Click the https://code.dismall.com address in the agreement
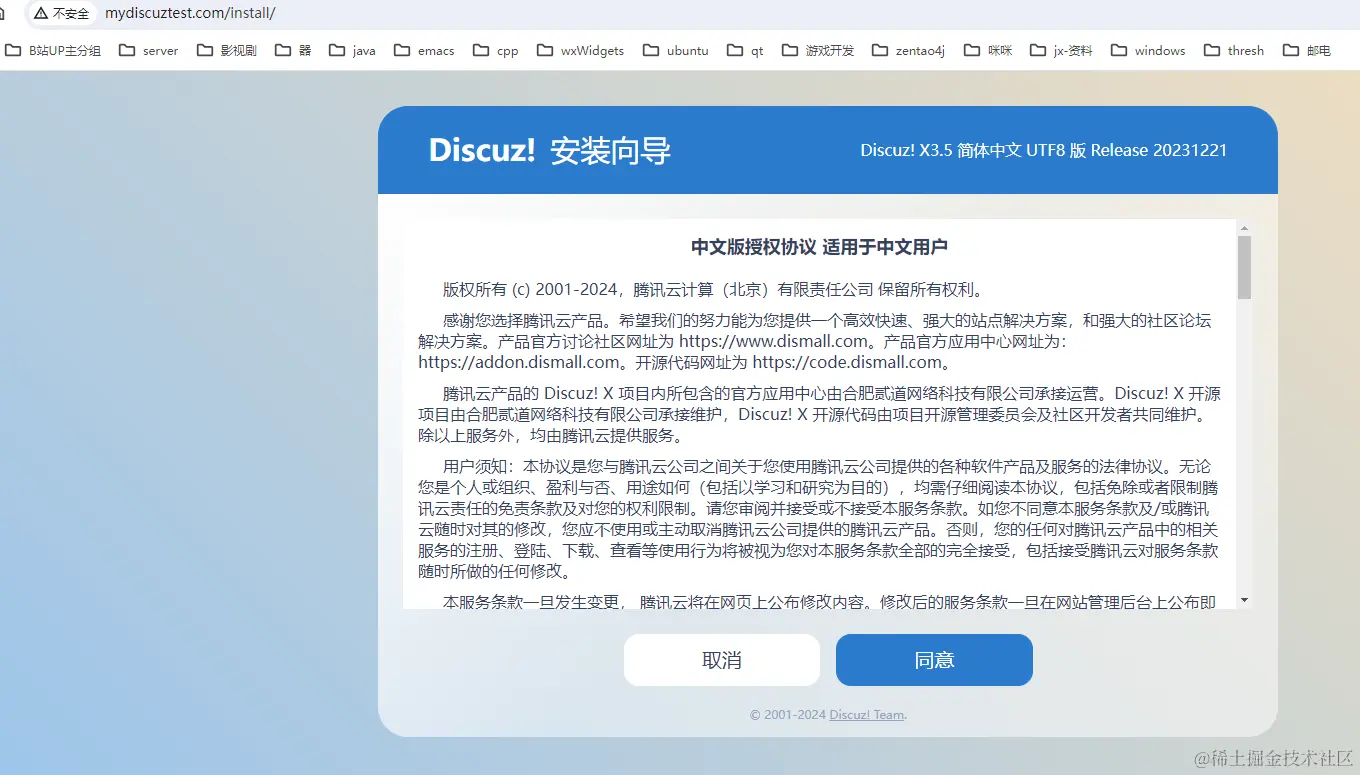This screenshot has width=1360, height=775. 847,362
